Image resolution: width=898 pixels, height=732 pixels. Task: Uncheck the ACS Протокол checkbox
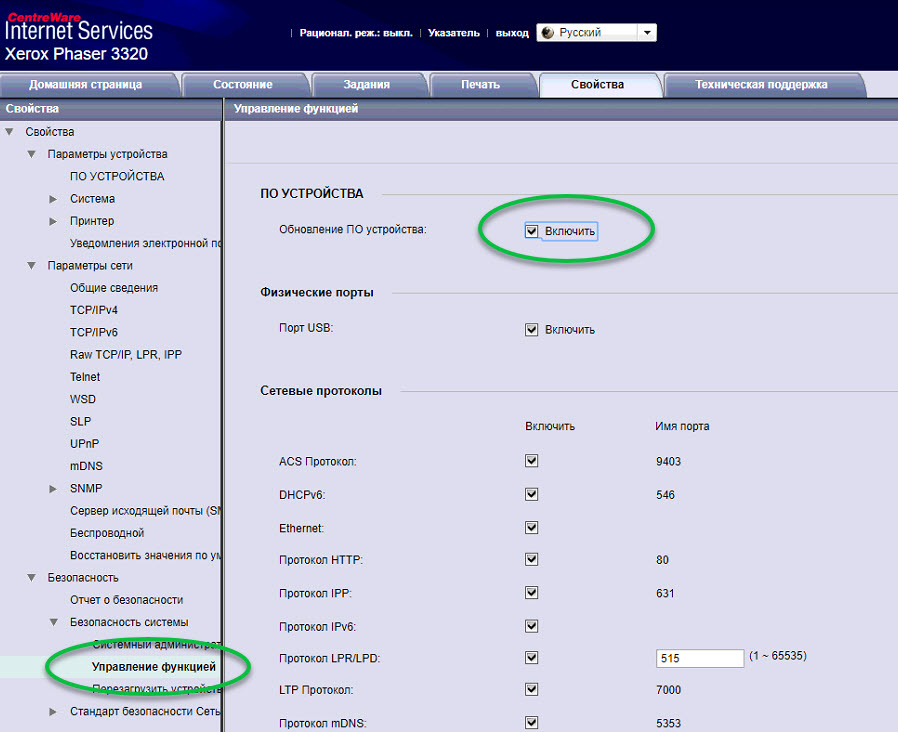(532, 461)
